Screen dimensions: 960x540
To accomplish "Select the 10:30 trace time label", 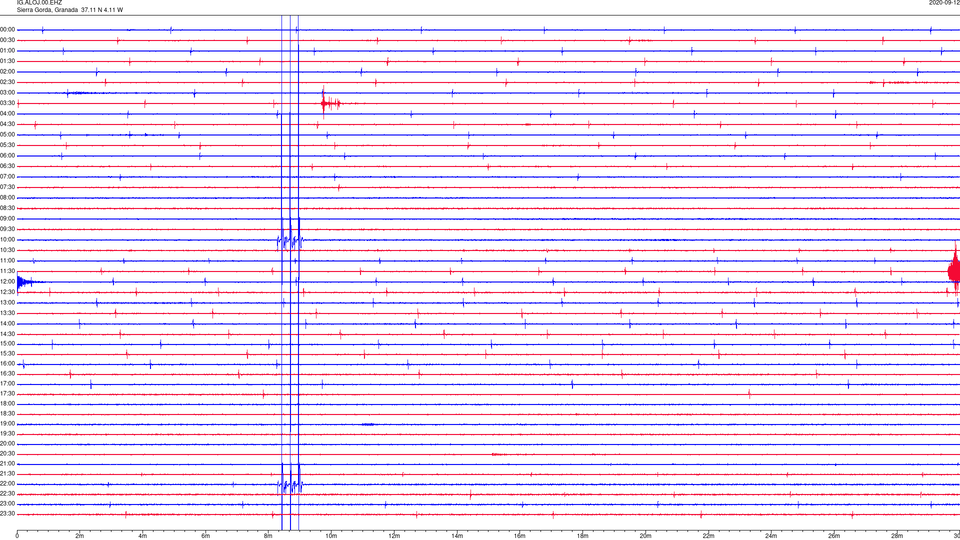I will [x=8, y=250].
